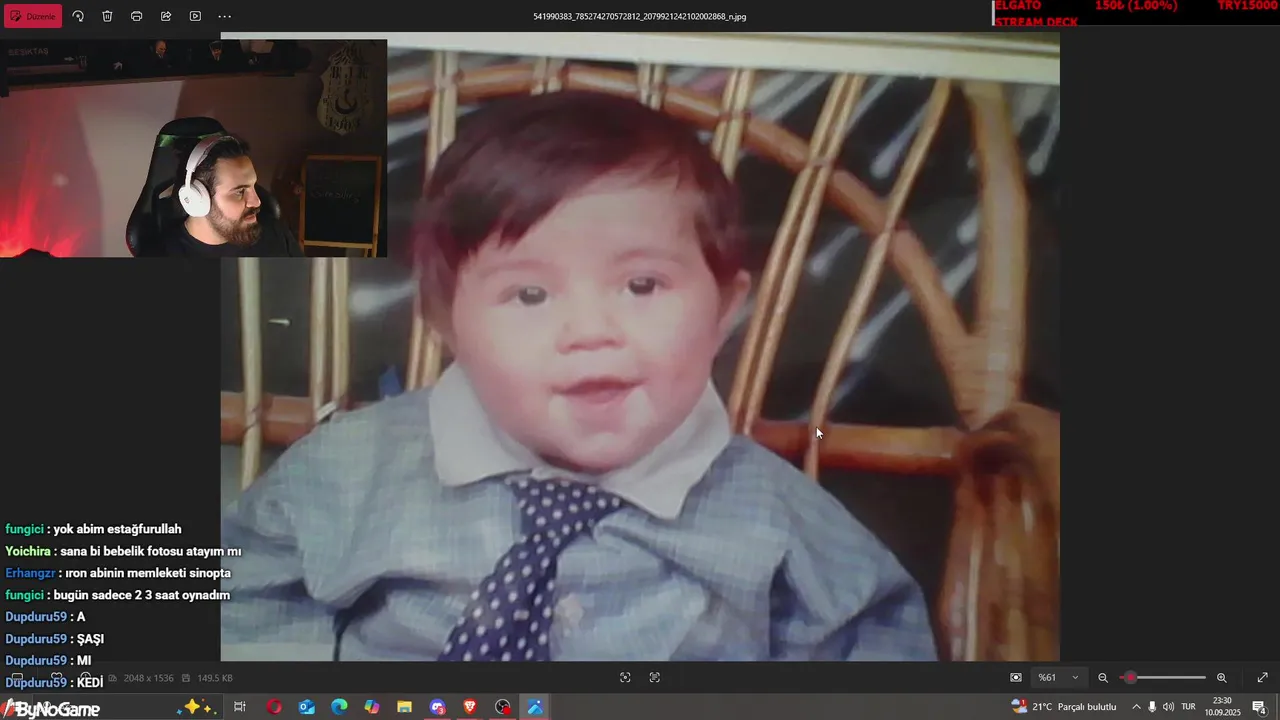Open the Copilot sparkle icon in taskbar

196,707
